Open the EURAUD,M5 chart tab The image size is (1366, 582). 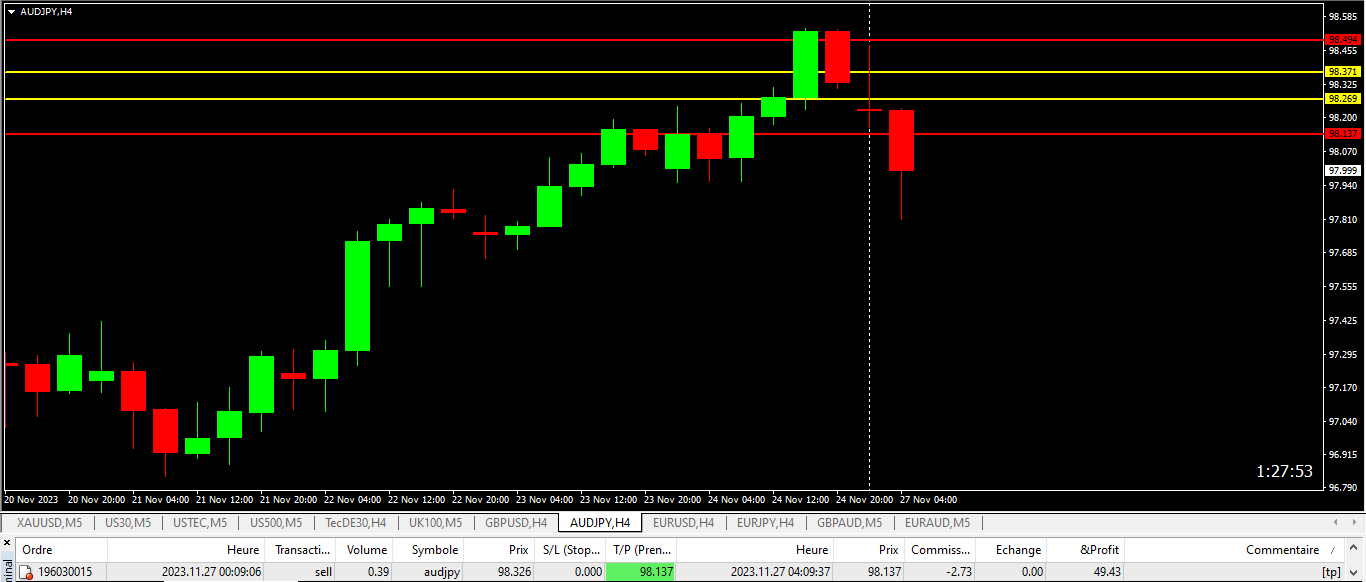937,522
